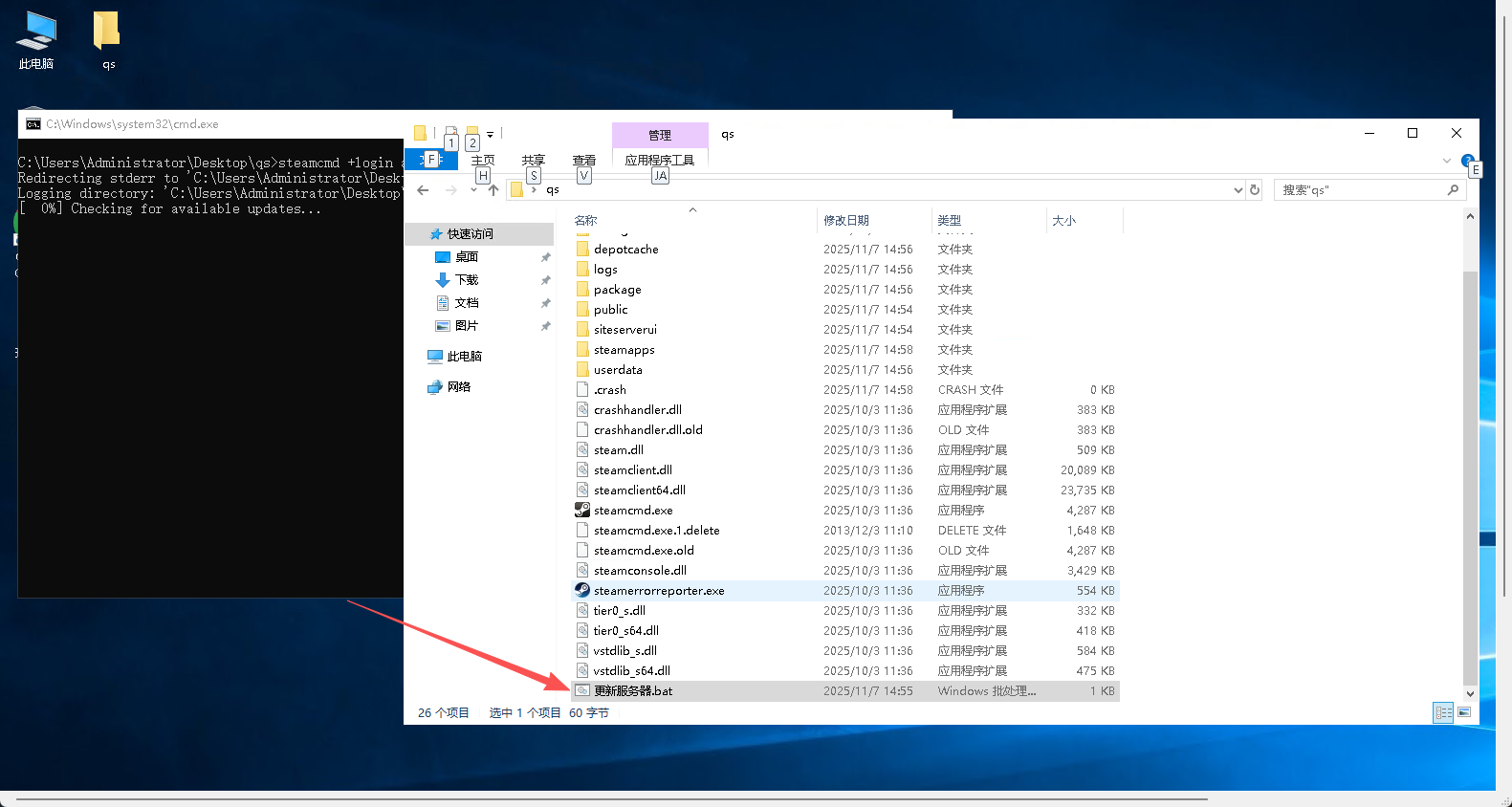The image size is (1512, 807).
Task: Click the Up one level arrow
Action: tap(493, 190)
